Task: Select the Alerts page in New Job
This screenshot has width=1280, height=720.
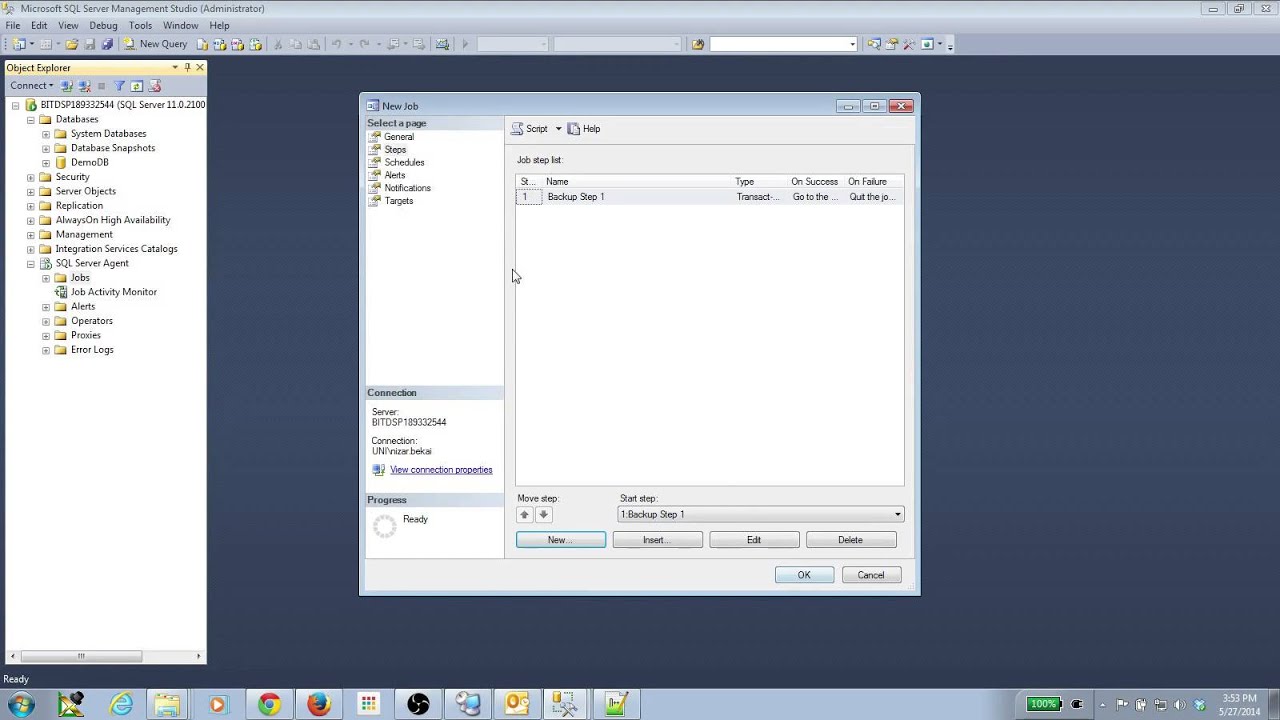Action: pos(395,175)
